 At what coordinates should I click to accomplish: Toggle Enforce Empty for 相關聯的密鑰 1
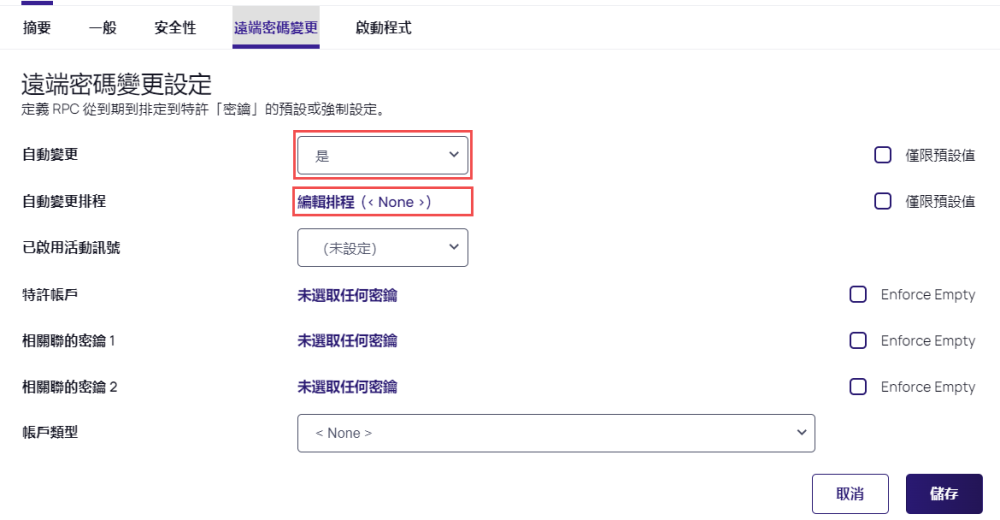858,340
